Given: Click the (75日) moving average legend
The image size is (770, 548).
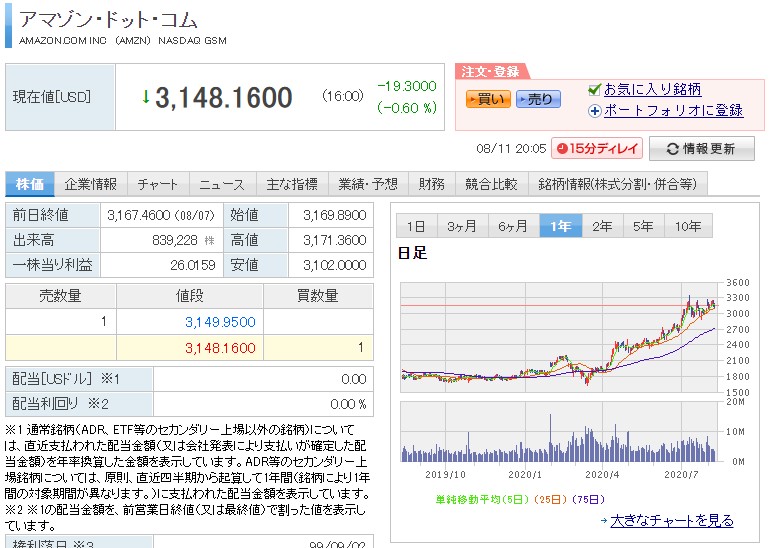Looking at the screenshot, I should [x=587, y=499].
